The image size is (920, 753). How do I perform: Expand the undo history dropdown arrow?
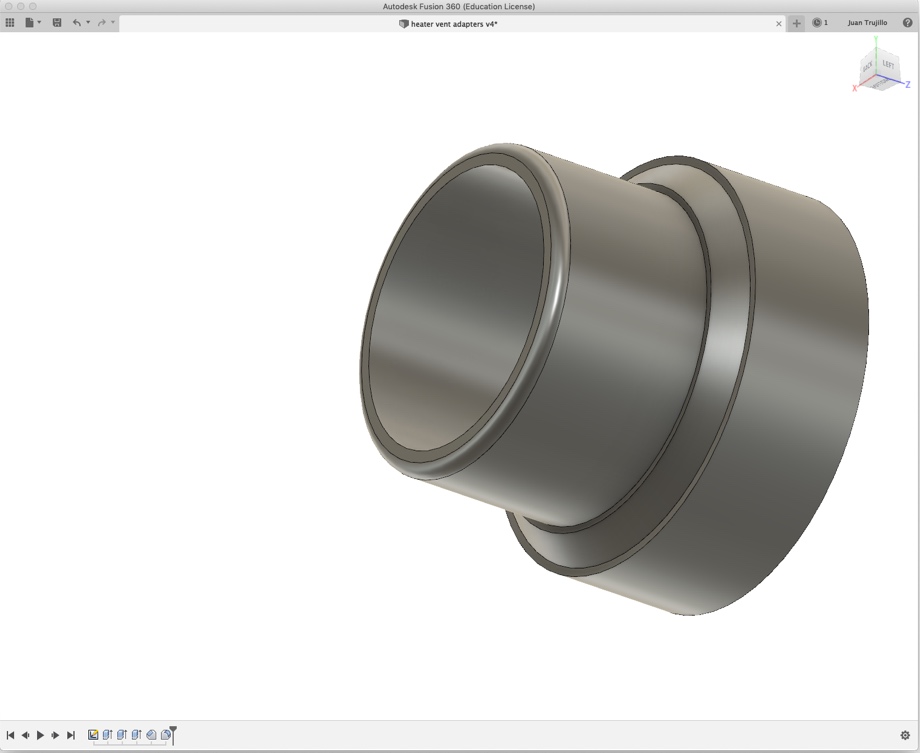tap(88, 22)
